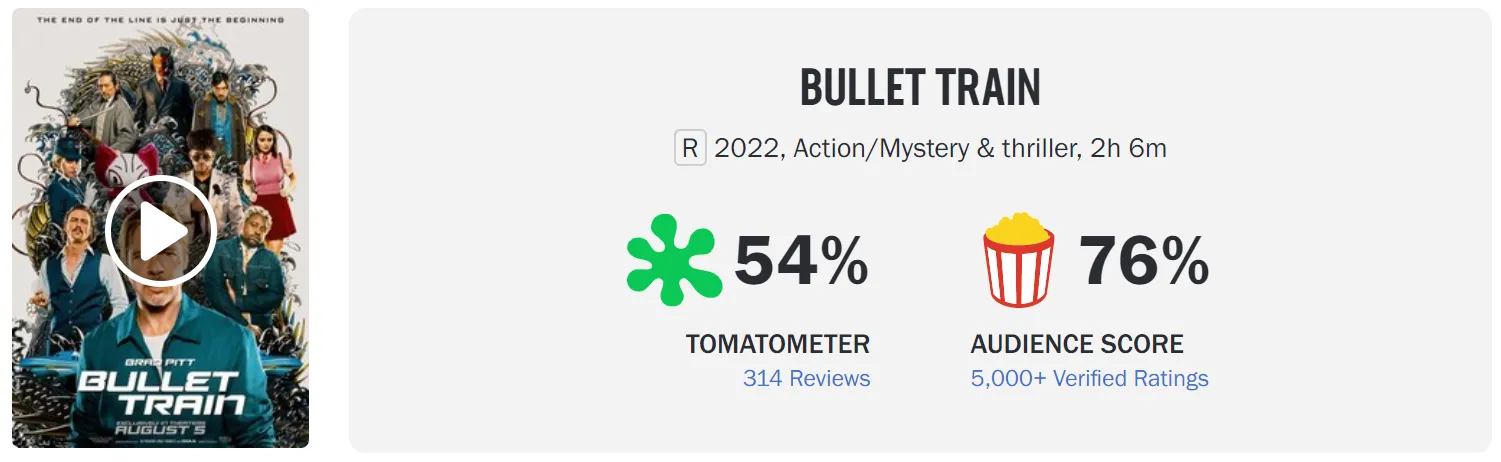Click the 76% audience score
1501x462 pixels.
pyautogui.click(x=1143, y=261)
